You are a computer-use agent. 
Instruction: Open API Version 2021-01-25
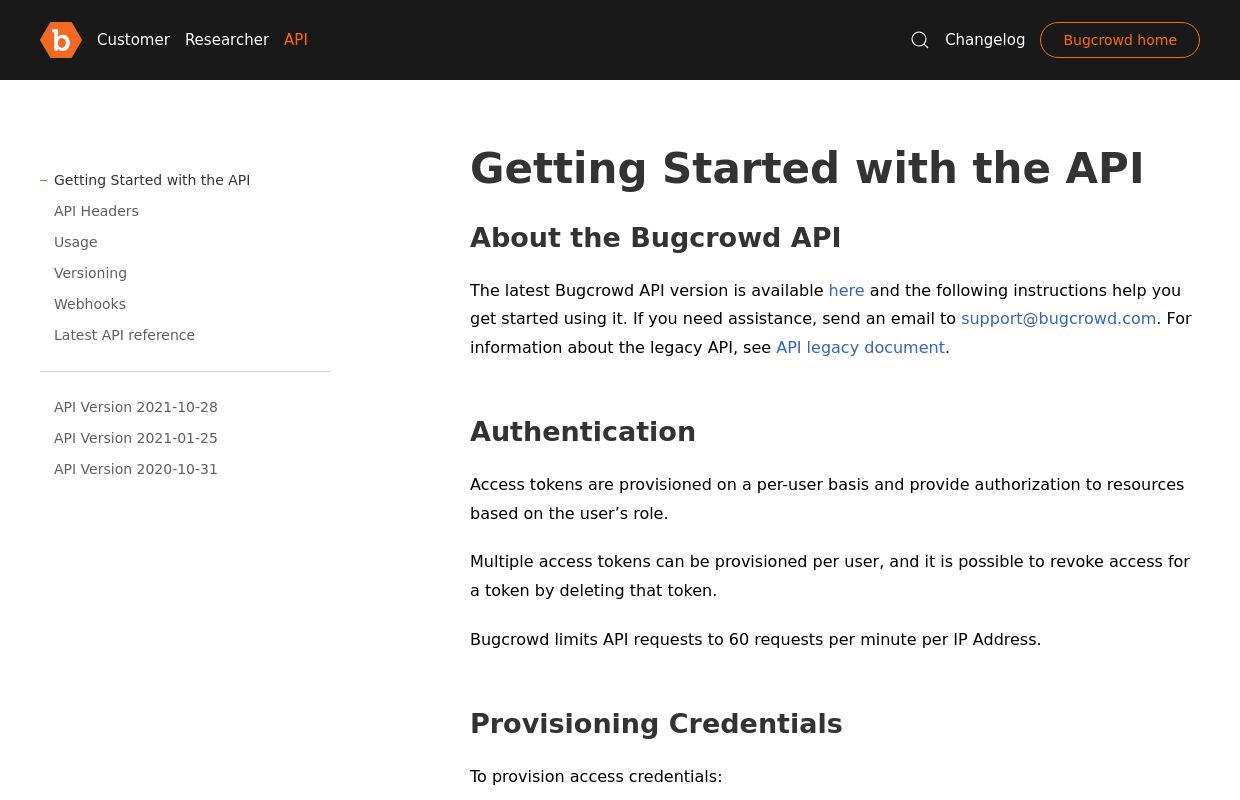(136, 438)
